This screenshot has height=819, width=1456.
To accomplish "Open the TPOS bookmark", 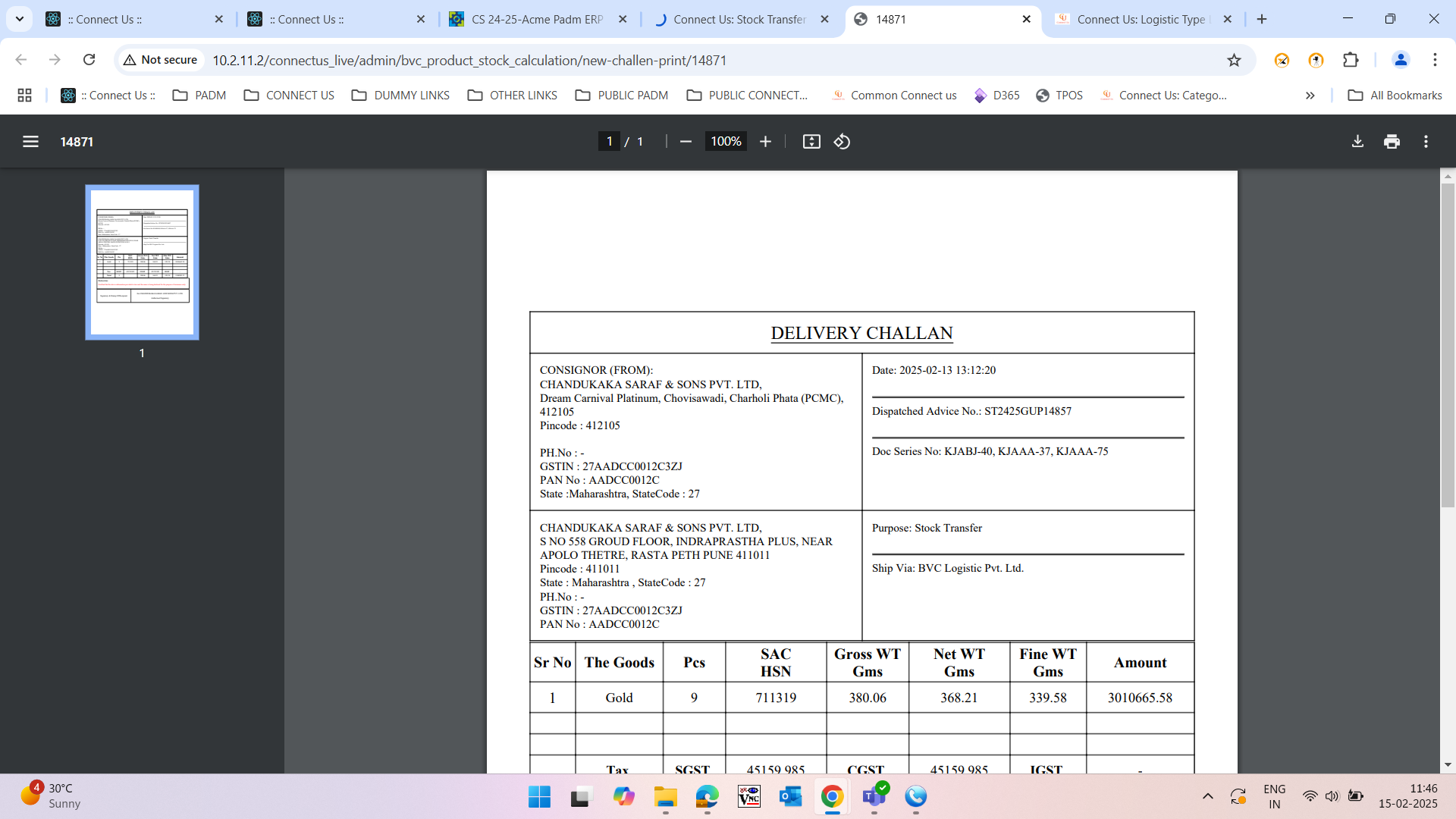I will 1059,95.
